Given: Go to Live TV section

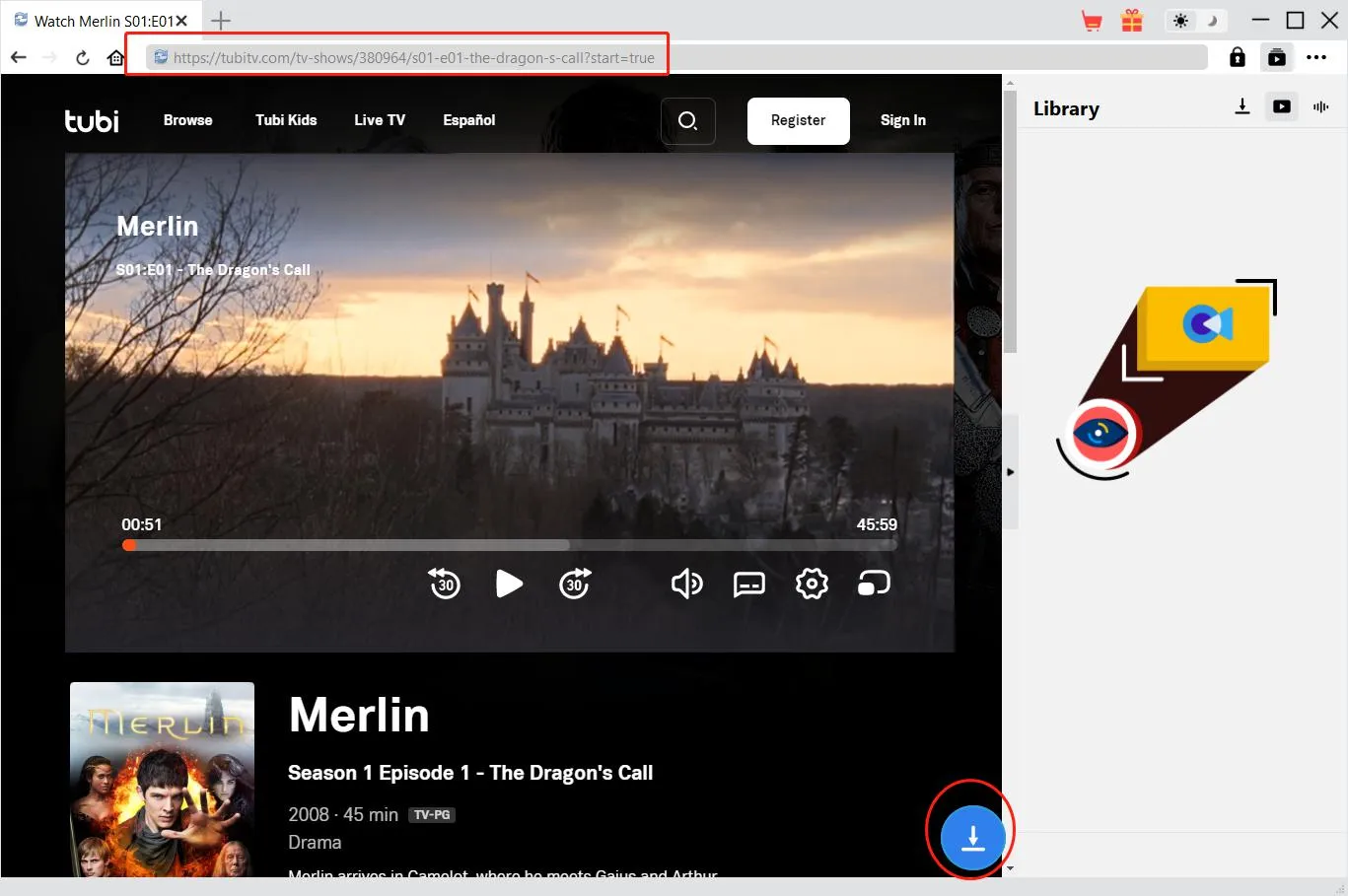Looking at the screenshot, I should tap(380, 120).
